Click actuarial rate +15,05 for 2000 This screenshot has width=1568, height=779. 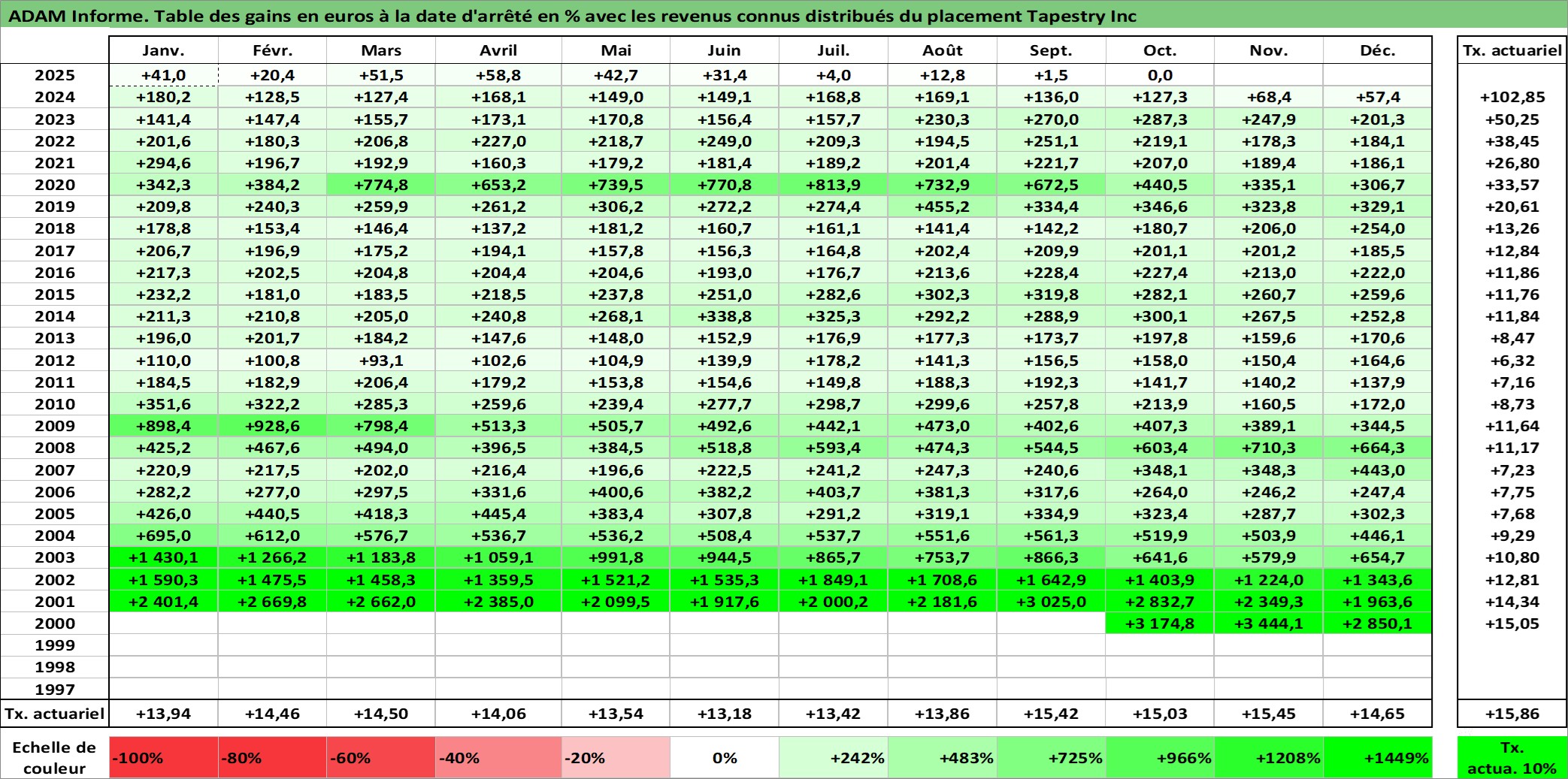click(1512, 624)
